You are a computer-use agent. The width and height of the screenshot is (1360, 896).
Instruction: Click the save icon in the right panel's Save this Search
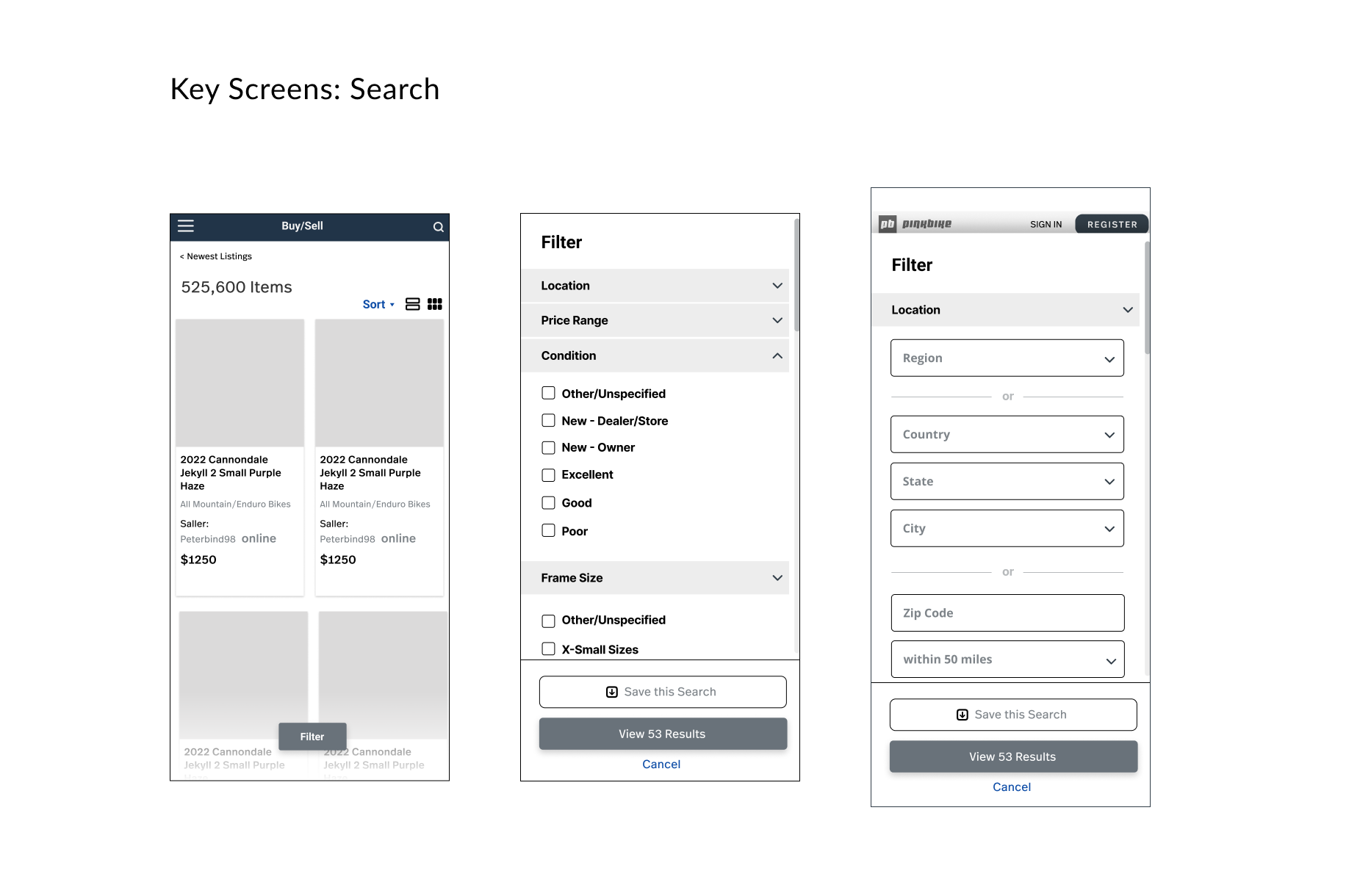point(962,715)
